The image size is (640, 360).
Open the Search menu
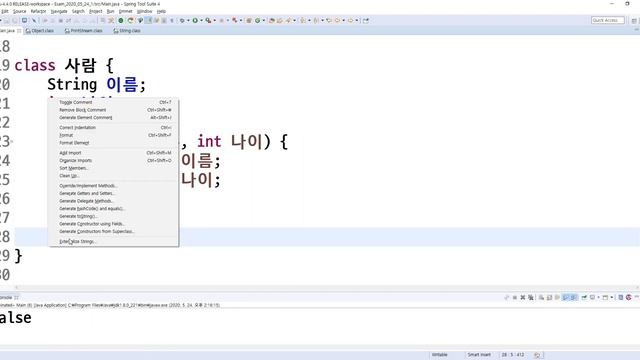78,11
